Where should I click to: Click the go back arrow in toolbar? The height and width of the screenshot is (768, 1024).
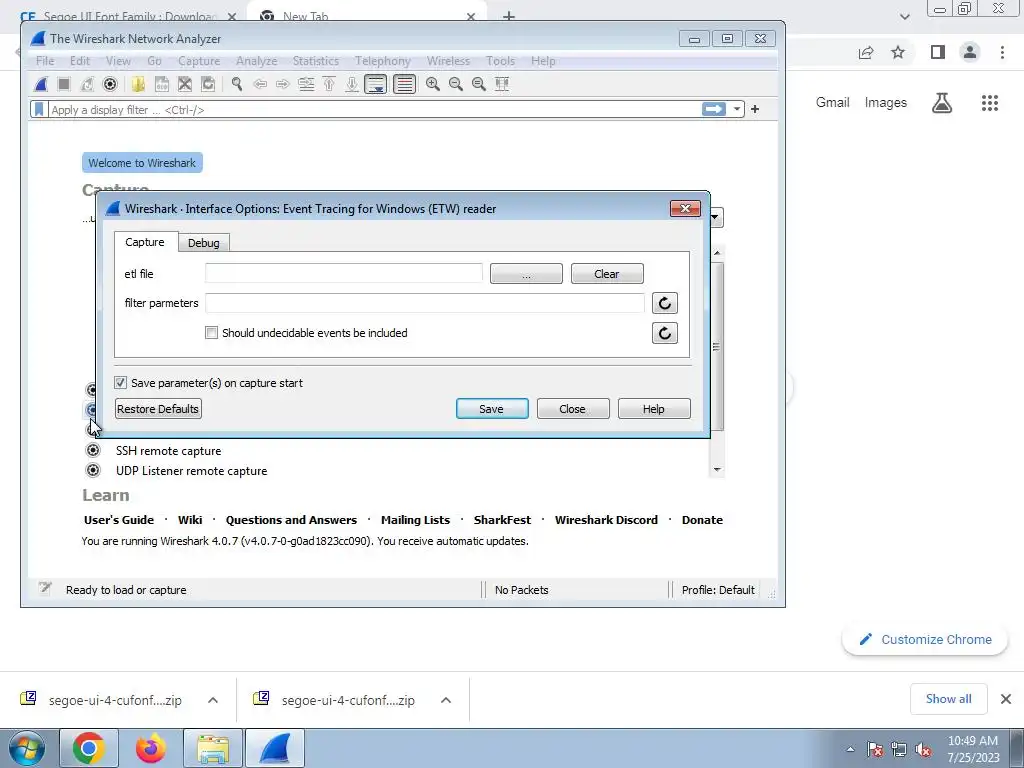pos(260,84)
